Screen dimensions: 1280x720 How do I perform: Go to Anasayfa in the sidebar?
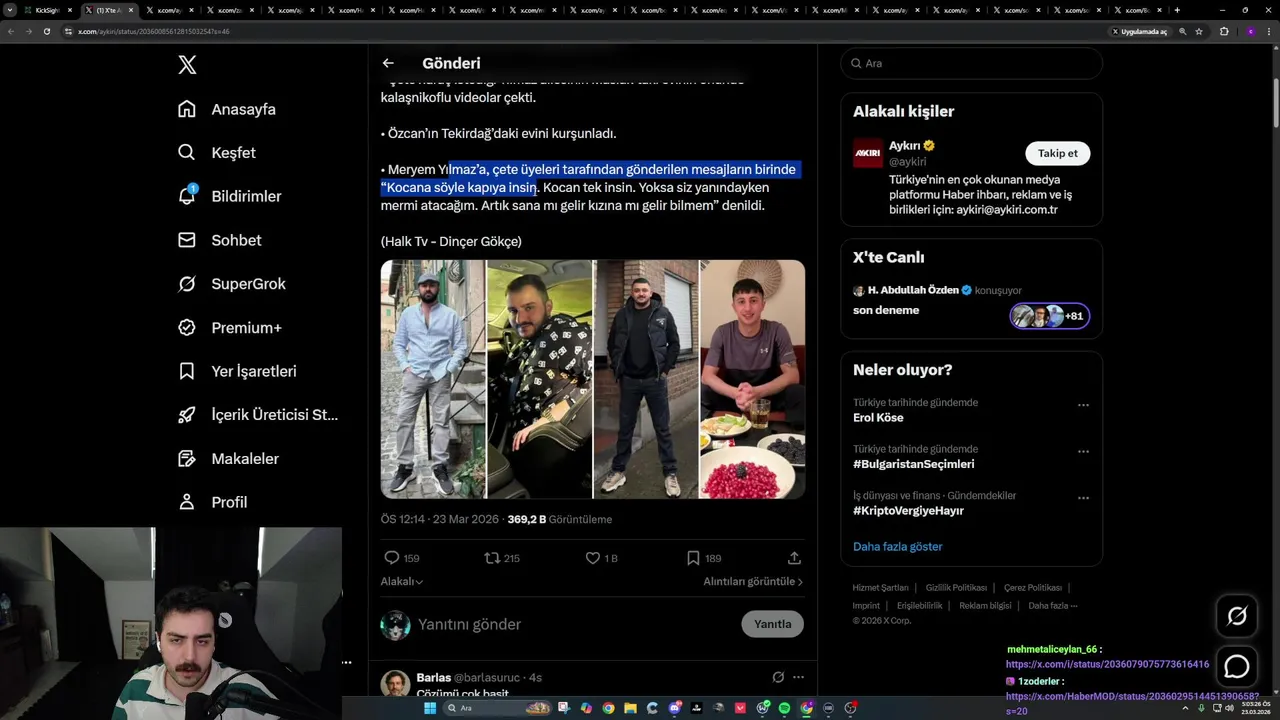[227, 109]
